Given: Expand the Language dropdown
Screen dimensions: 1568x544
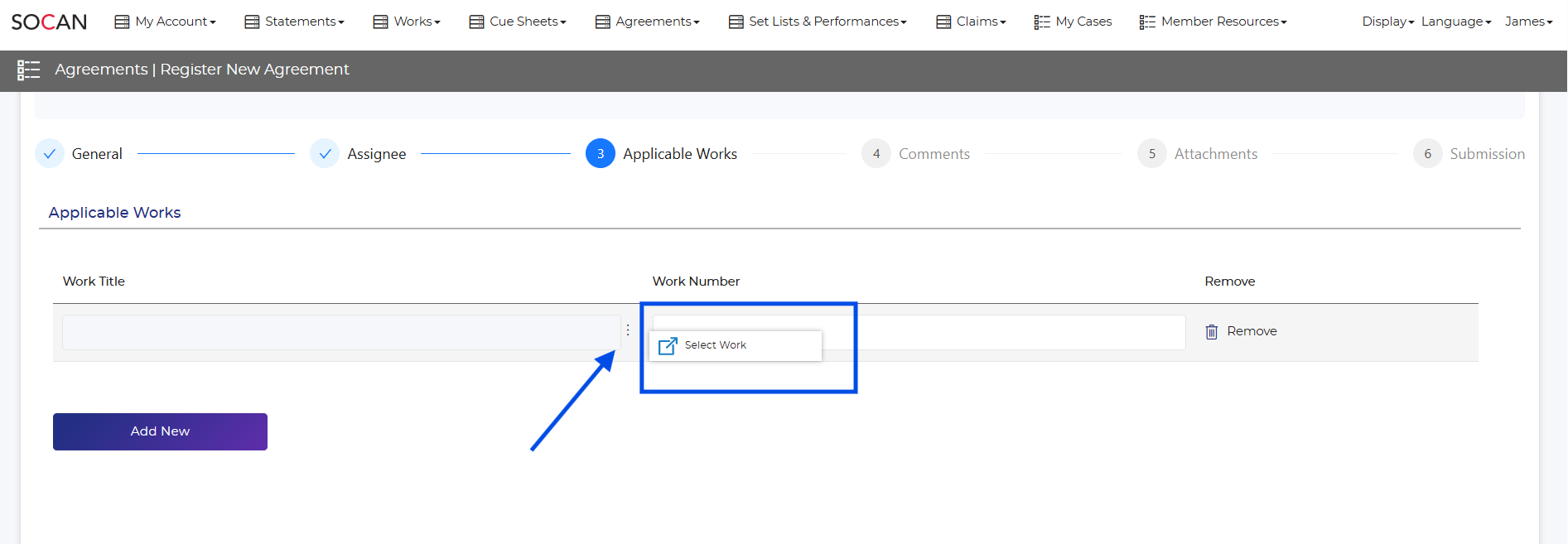Looking at the screenshot, I should 1455,22.
